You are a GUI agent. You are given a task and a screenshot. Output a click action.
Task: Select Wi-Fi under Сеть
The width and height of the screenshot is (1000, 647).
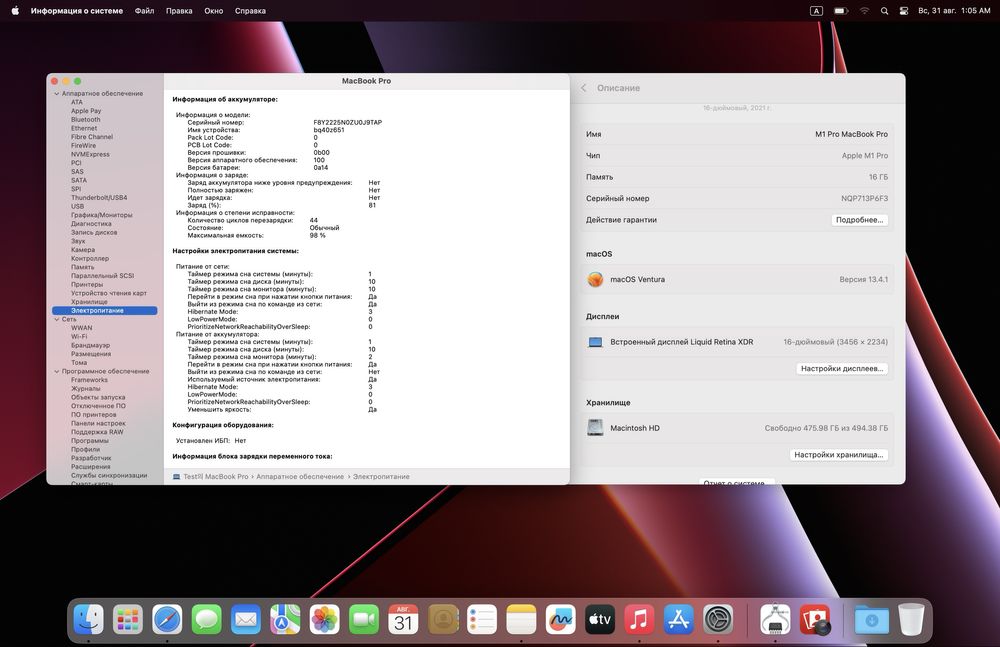tap(79, 337)
